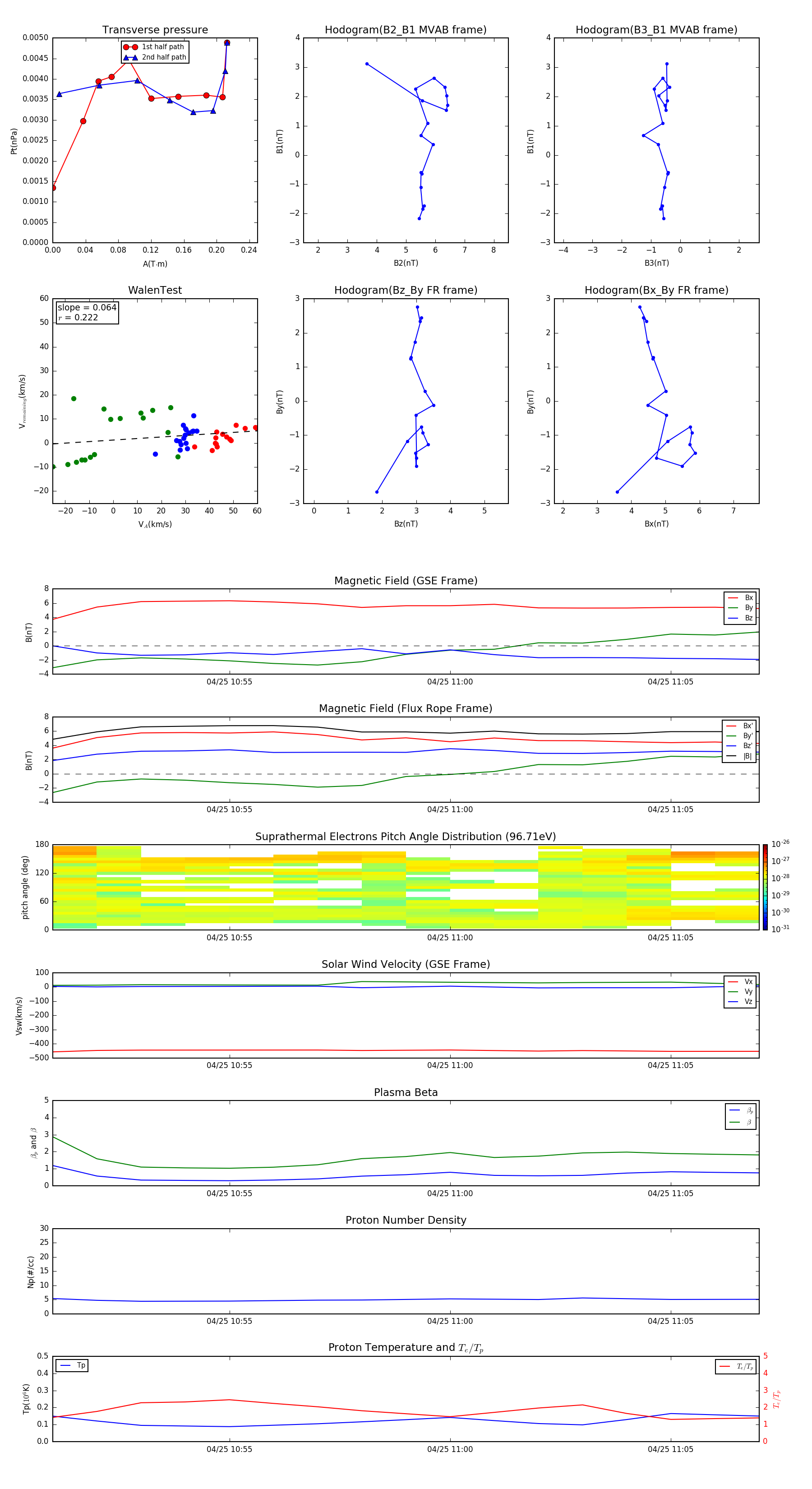Click the 'Plasma Beta' plot title
The width and height of the screenshot is (812, 1489).
(x=406, y=1092)
